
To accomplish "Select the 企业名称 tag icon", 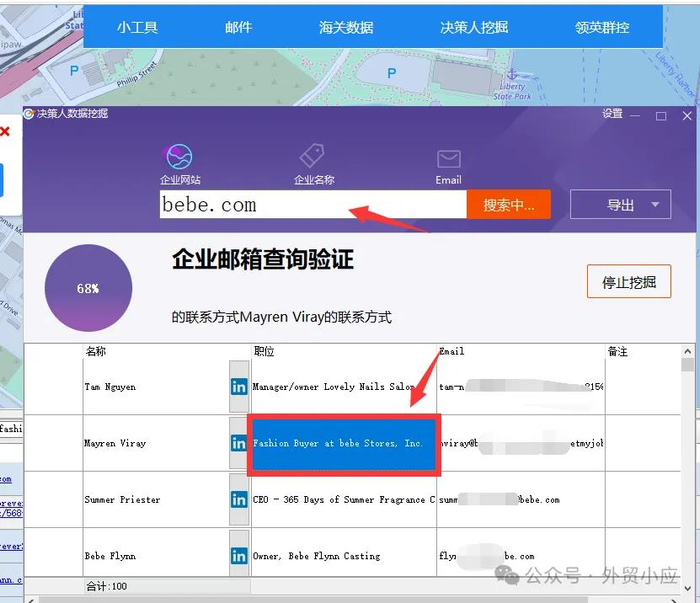I will [x=312, y=156].
